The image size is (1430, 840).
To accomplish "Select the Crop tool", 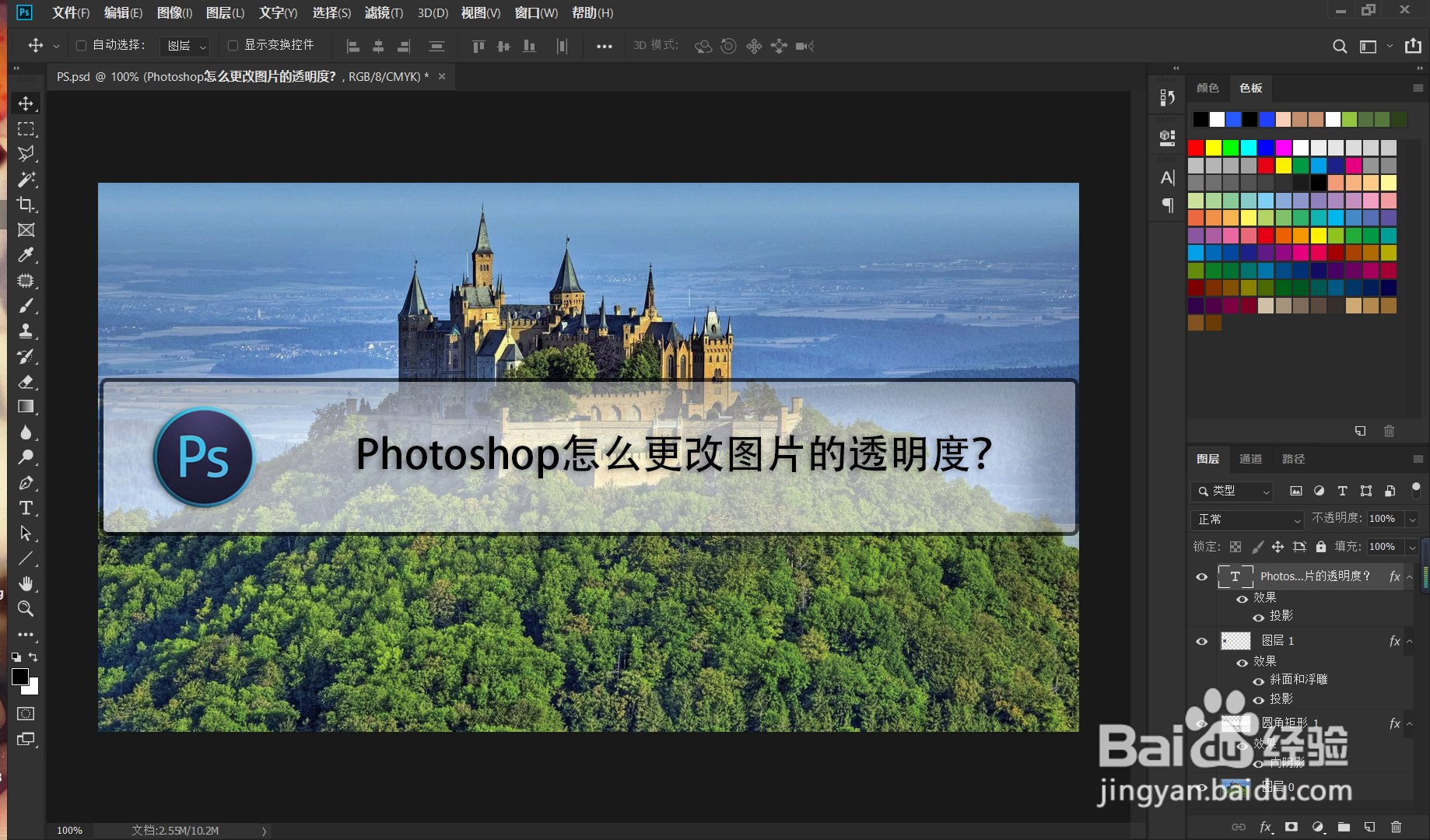I will pos(26,205).
